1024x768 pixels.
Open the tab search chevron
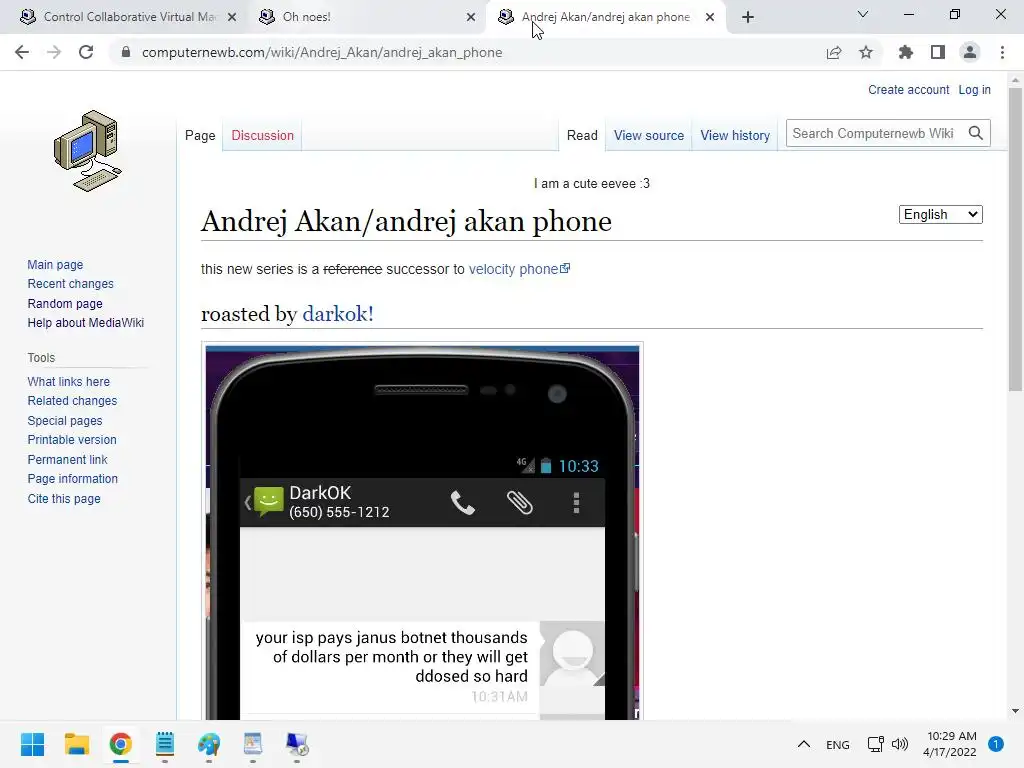click(x=863, y=14)
